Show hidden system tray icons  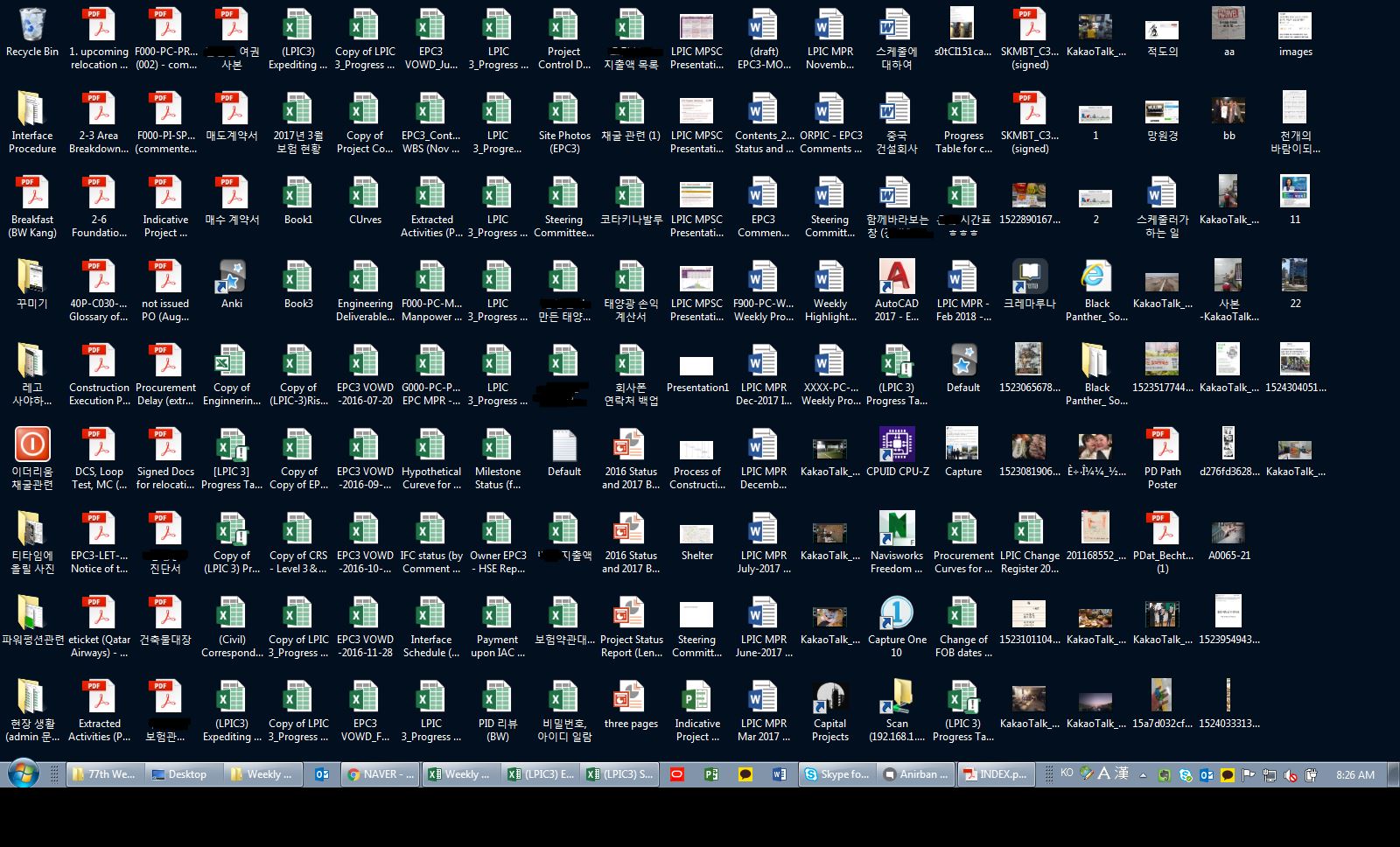(1143, 775)
